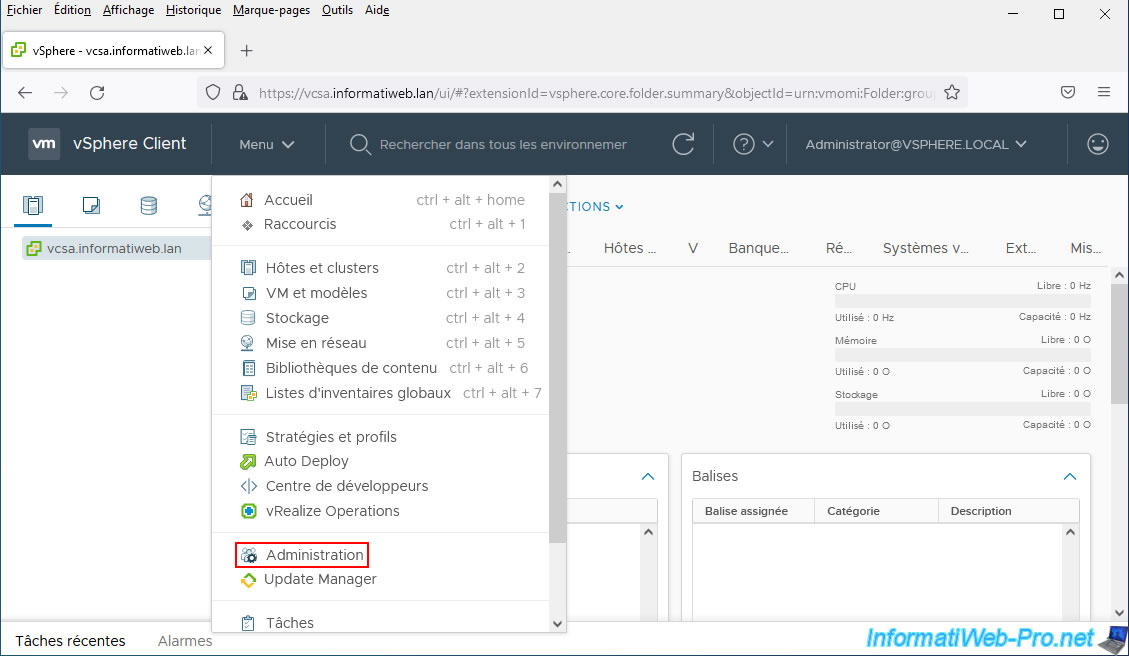Click the search magnifier icon
The height and width of the screenshot is (656, 1129).
pyautogui.click(x=359, y=145)
